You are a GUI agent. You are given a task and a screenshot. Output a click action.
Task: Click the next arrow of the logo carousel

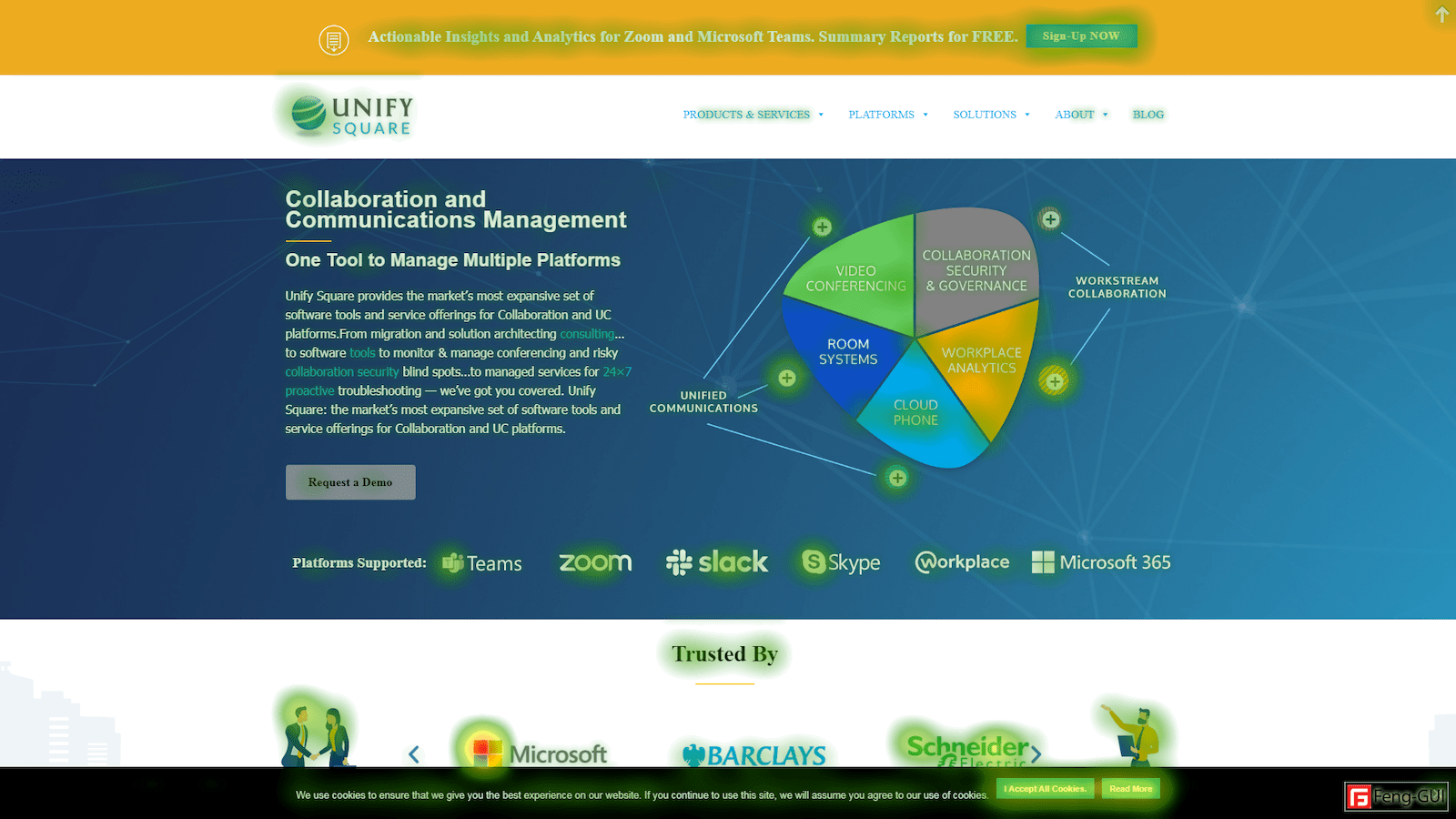click(1036, 754)
